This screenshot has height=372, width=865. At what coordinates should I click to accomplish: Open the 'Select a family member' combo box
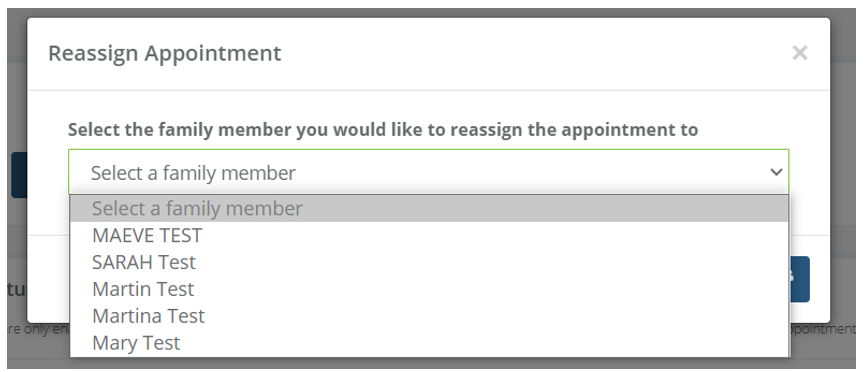coord(429,172)
